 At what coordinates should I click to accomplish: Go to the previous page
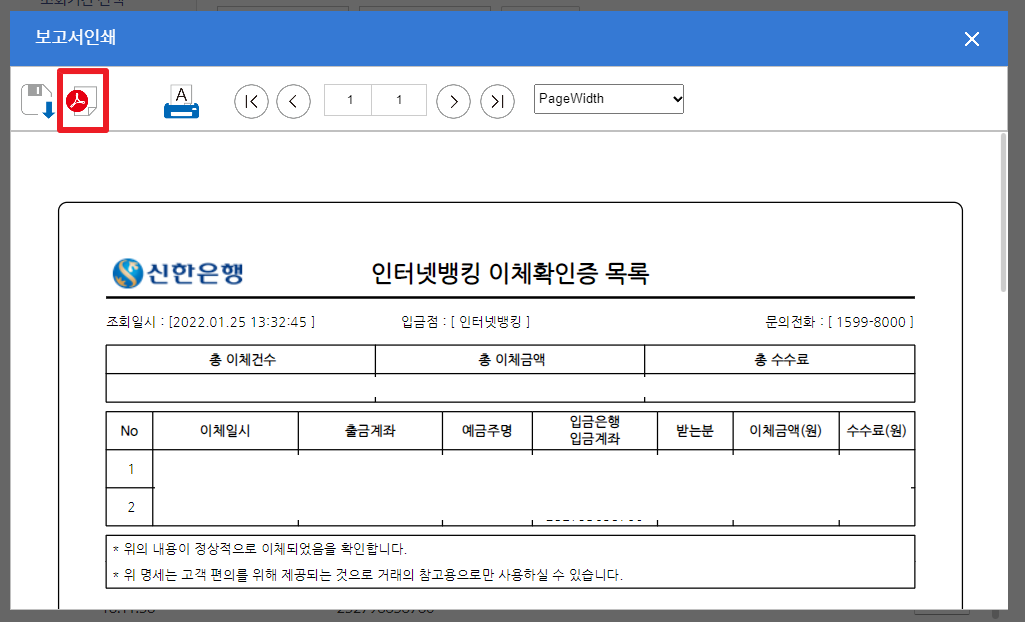[x=293, y=100]
